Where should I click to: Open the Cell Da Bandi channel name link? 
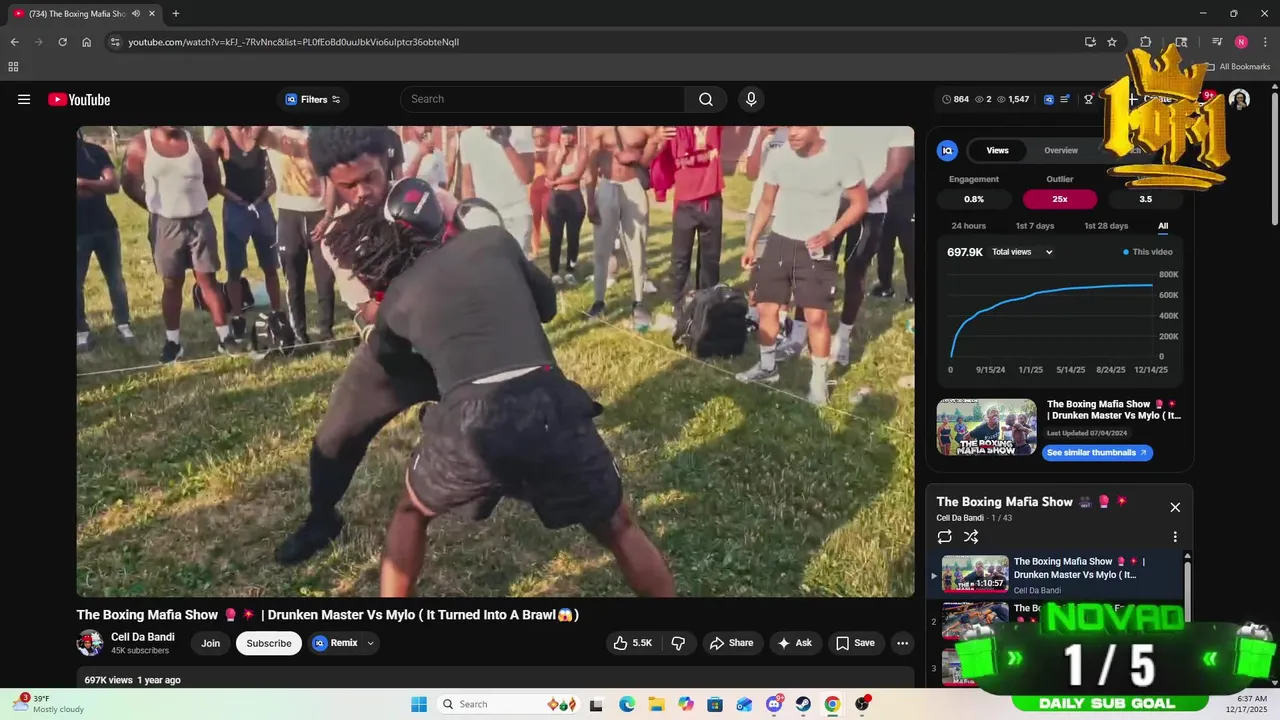coord(143,637)
